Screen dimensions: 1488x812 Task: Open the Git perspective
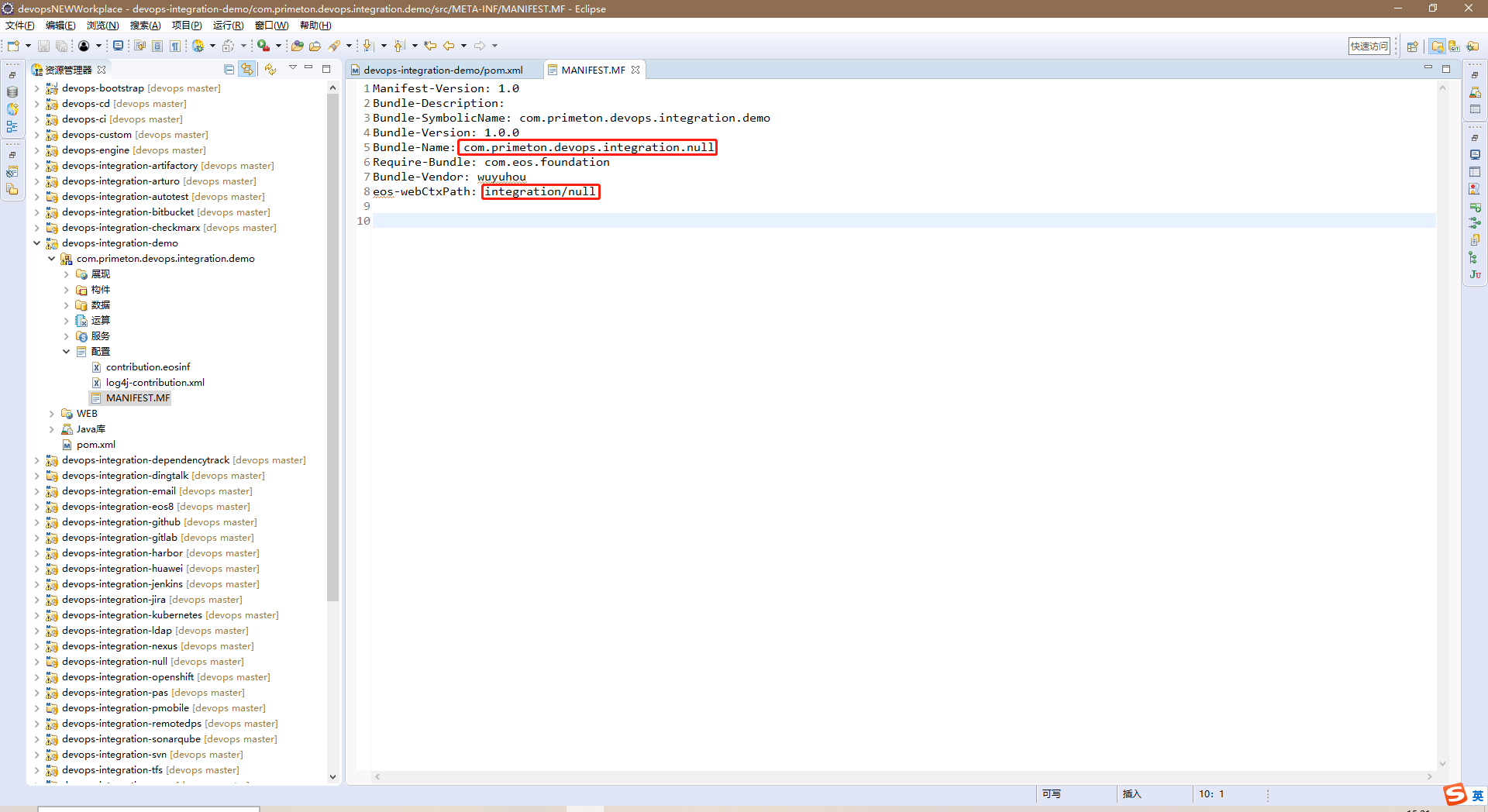click(1455, 46)
